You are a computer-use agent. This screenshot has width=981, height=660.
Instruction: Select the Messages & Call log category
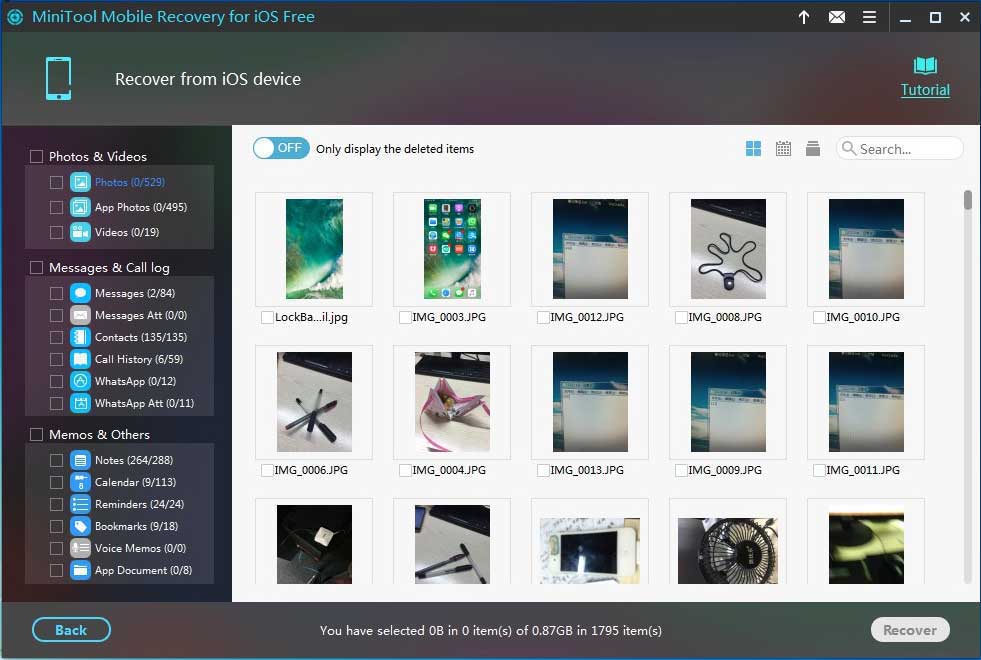click(36, 267)
